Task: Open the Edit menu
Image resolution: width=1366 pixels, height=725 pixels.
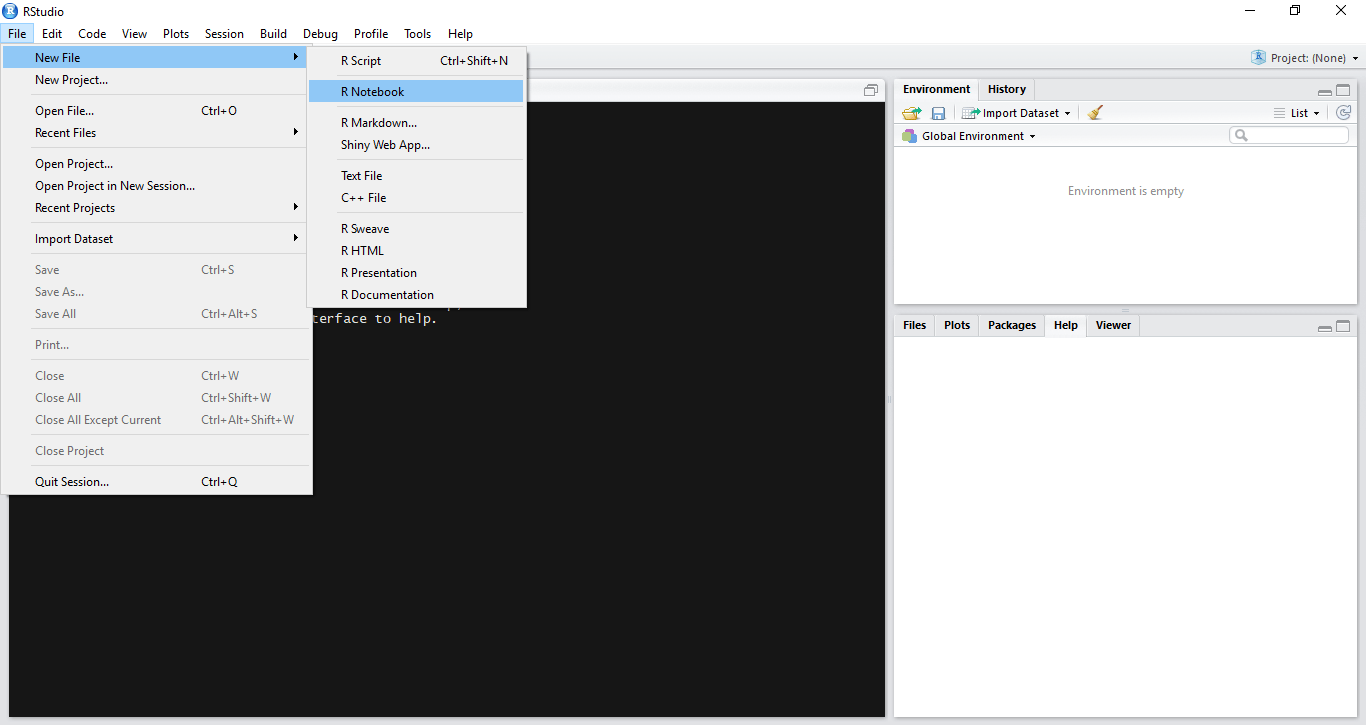Action: [52, 34]
